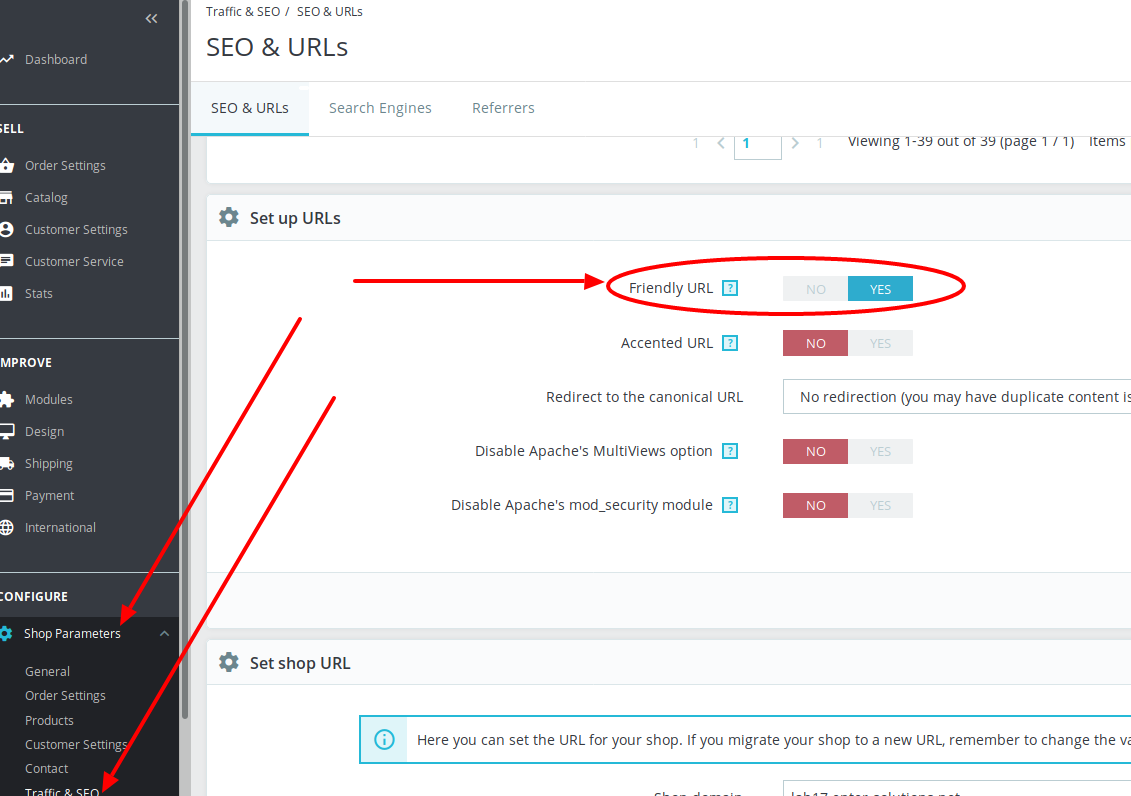Open Order Settings under Shop Parameters
The height and width of the screenshot is (796, 1131).
[65, 696]
